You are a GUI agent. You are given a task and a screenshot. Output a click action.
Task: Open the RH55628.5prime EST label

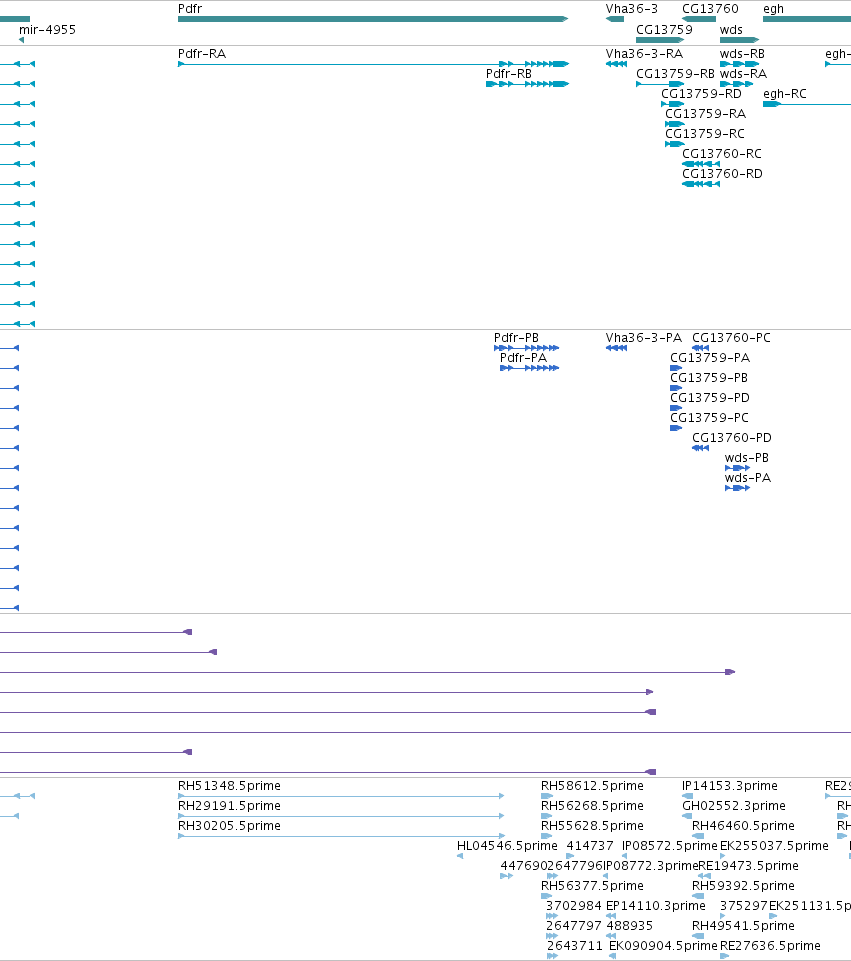(592, 826)
